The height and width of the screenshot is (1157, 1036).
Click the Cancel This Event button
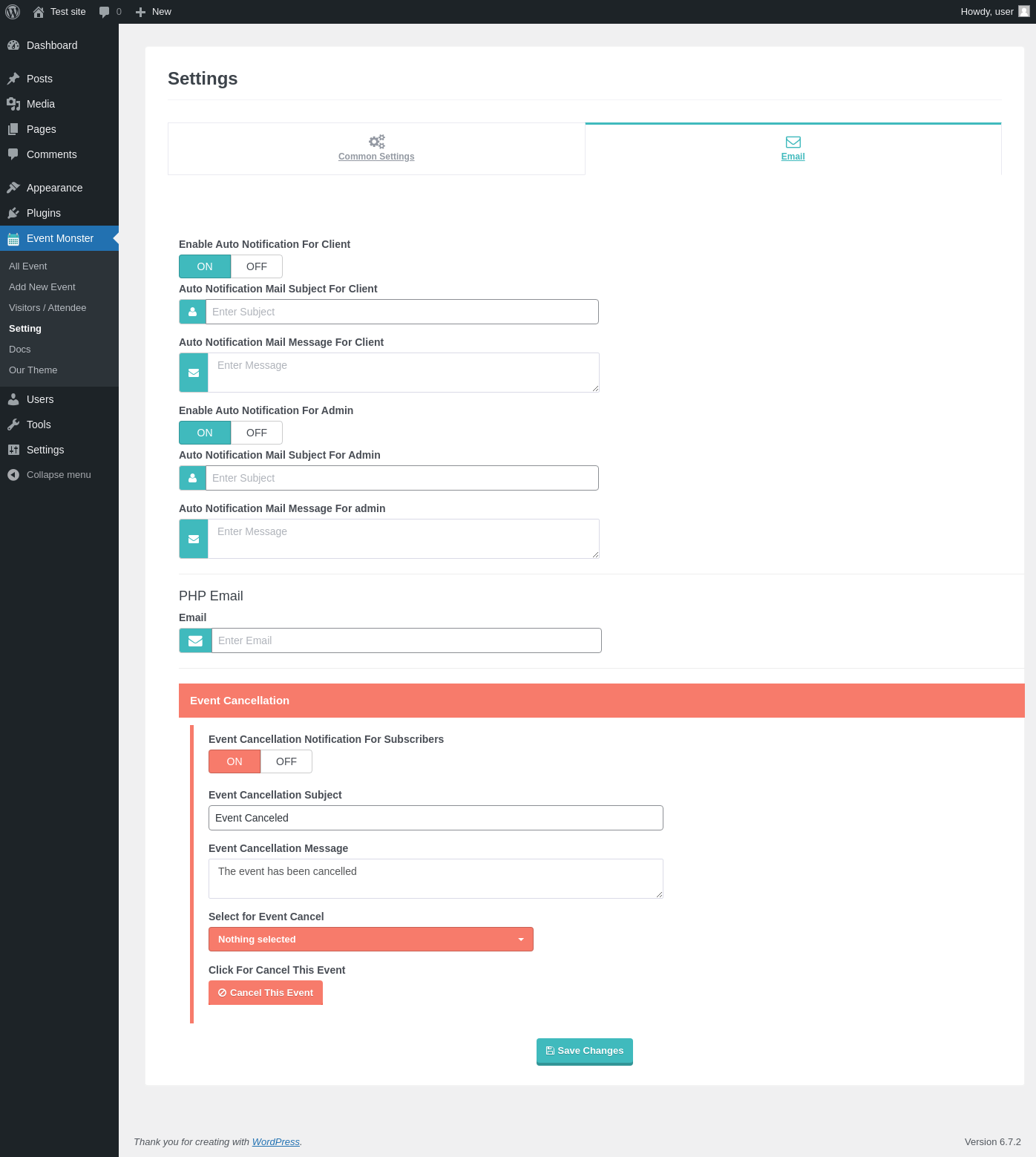[266, 993]
